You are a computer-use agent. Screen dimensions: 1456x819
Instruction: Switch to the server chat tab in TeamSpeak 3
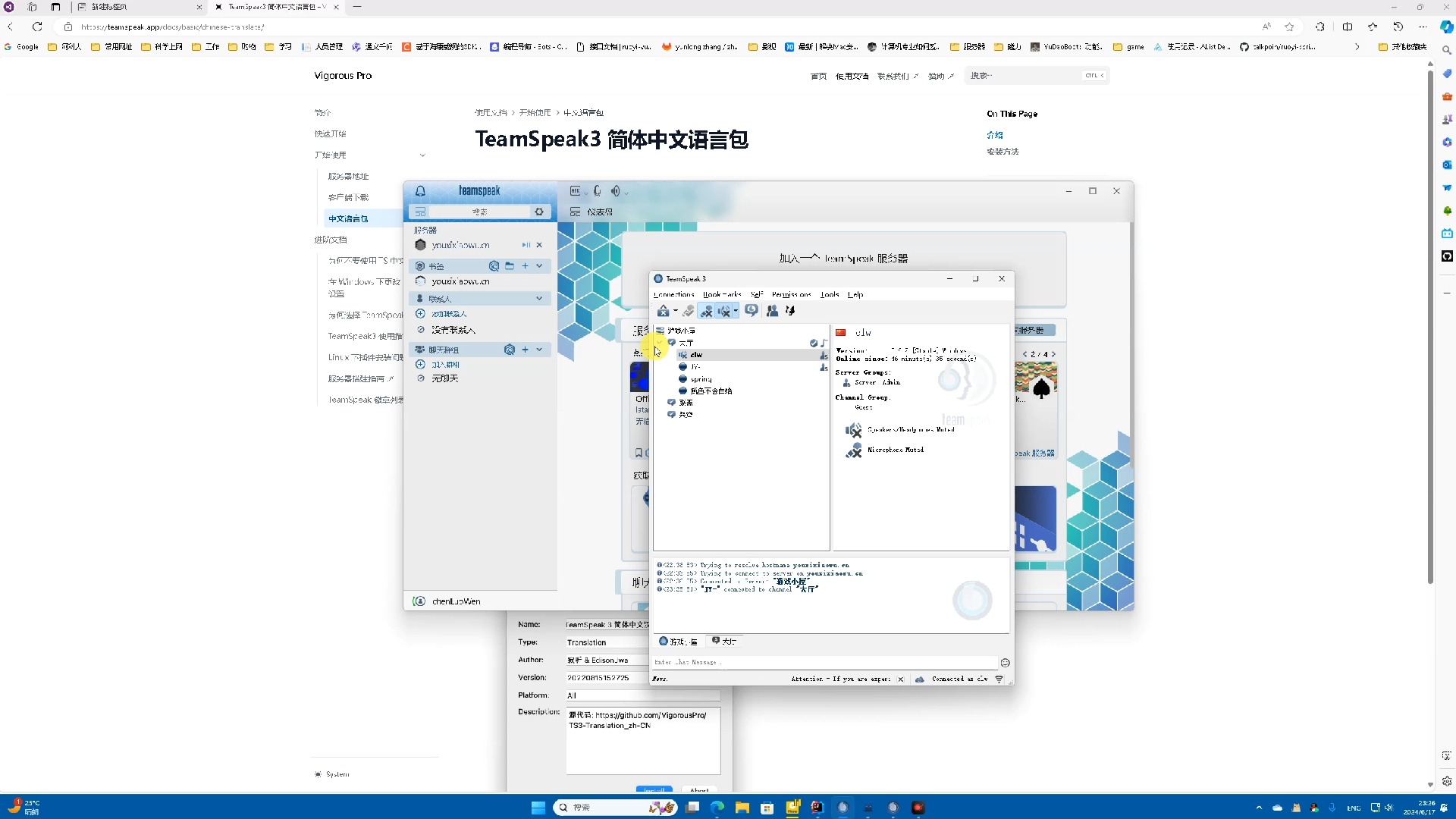678,642
